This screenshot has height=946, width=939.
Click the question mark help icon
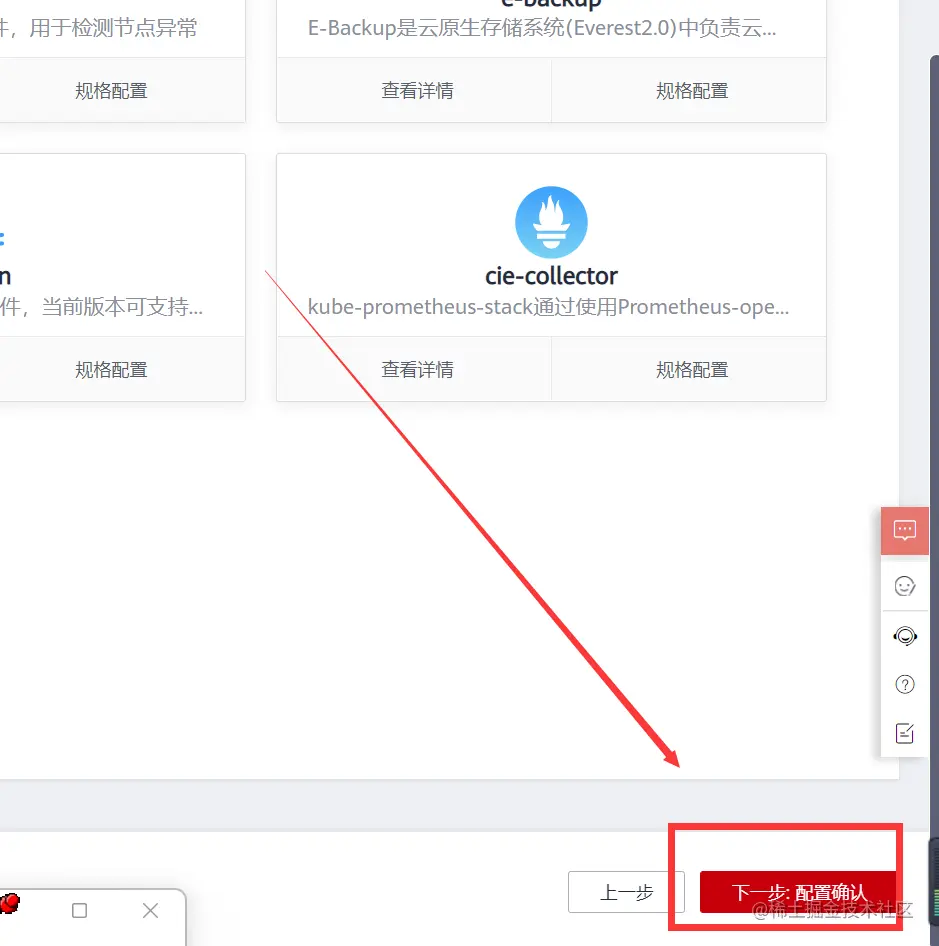905,684
